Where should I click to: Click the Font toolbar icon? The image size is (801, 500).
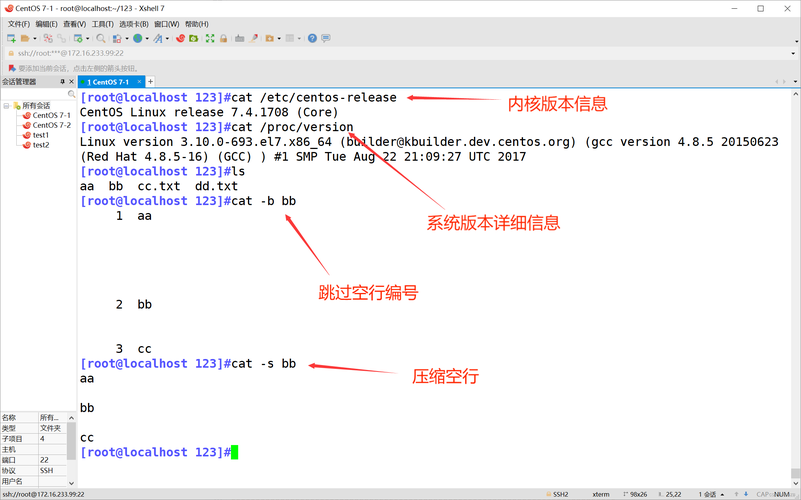click(158, 38)
